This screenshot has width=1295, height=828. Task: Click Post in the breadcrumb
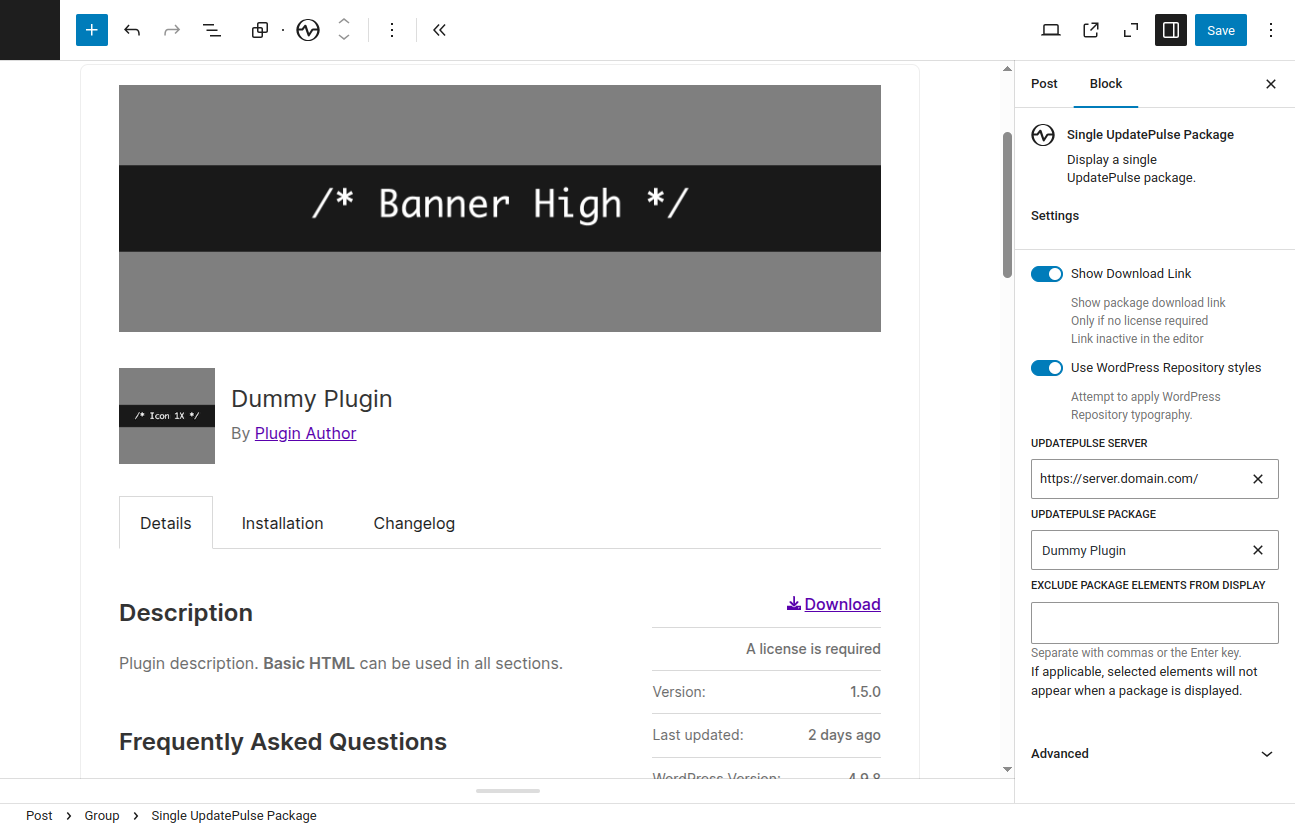(39, 816)
